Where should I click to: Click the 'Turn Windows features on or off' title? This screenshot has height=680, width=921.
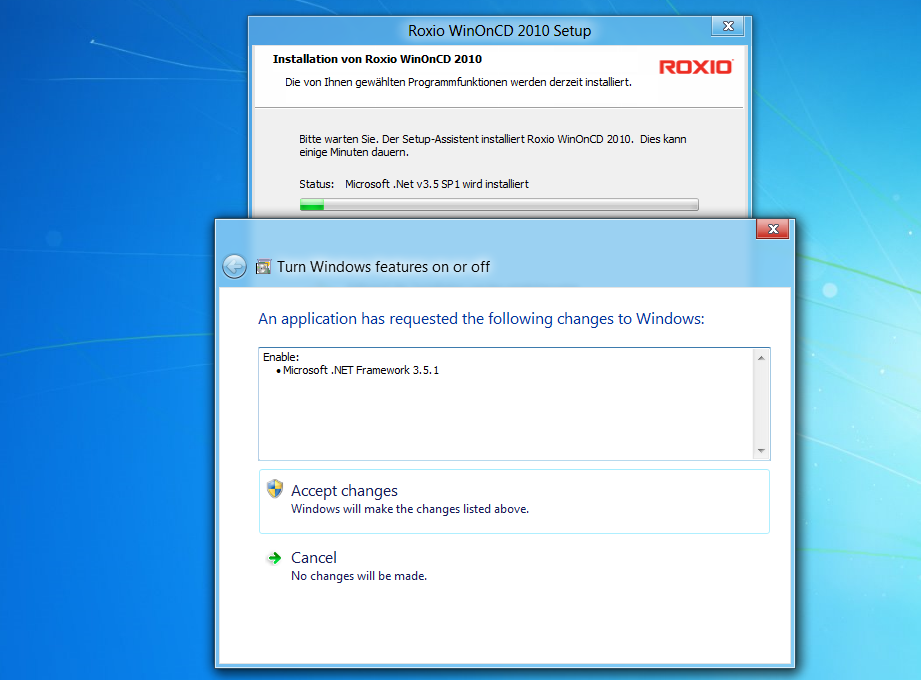383,267
